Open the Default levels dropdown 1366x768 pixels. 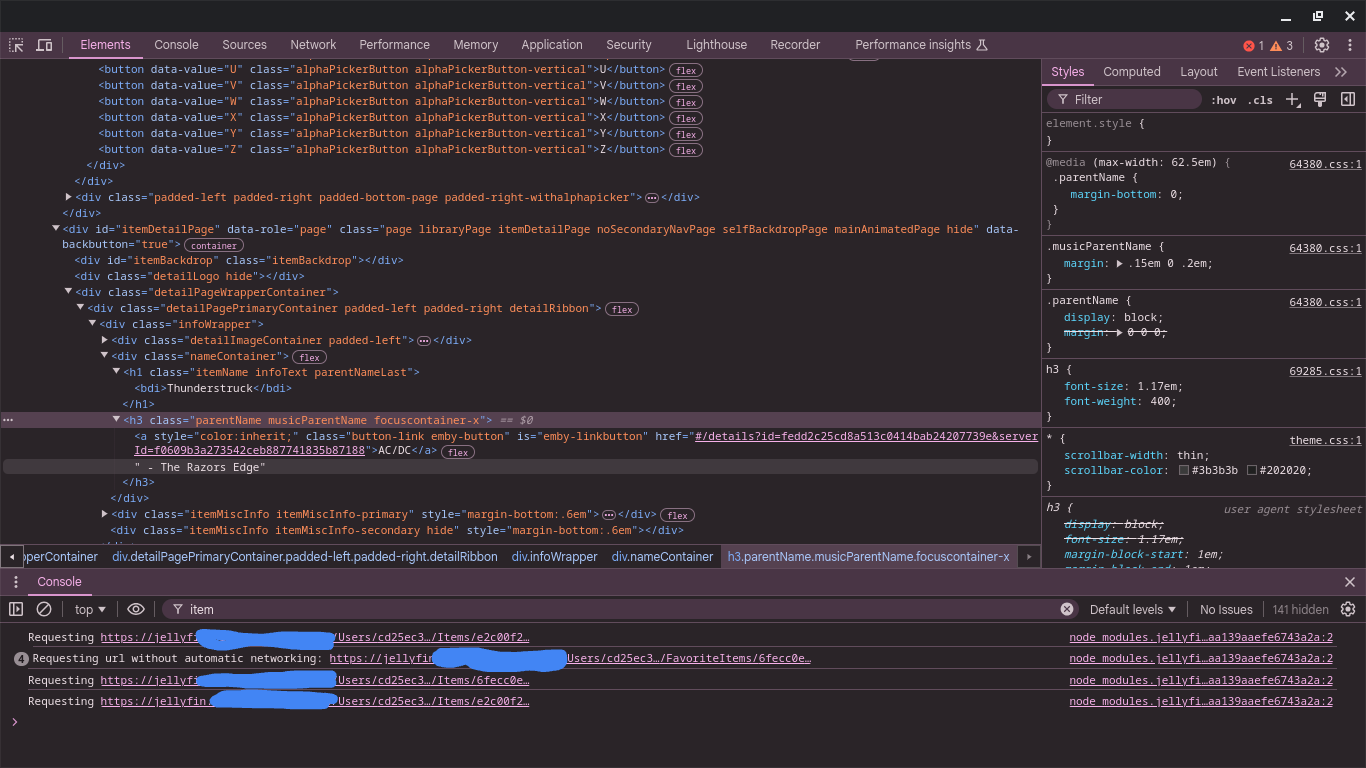(x=1132, y=609)
